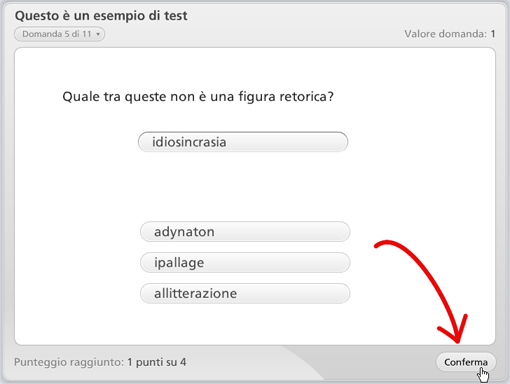Image resolution: width=510 pixels, height=384 pixels.
Task: Click the hand pointer icon on Conferma
Action: coord(483,375)
